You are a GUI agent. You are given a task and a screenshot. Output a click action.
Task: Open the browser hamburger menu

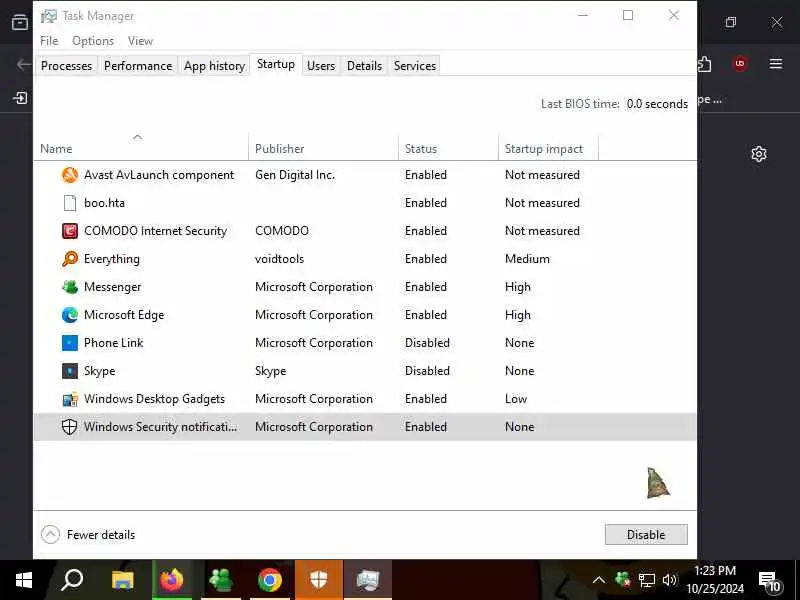coord(776,64)
